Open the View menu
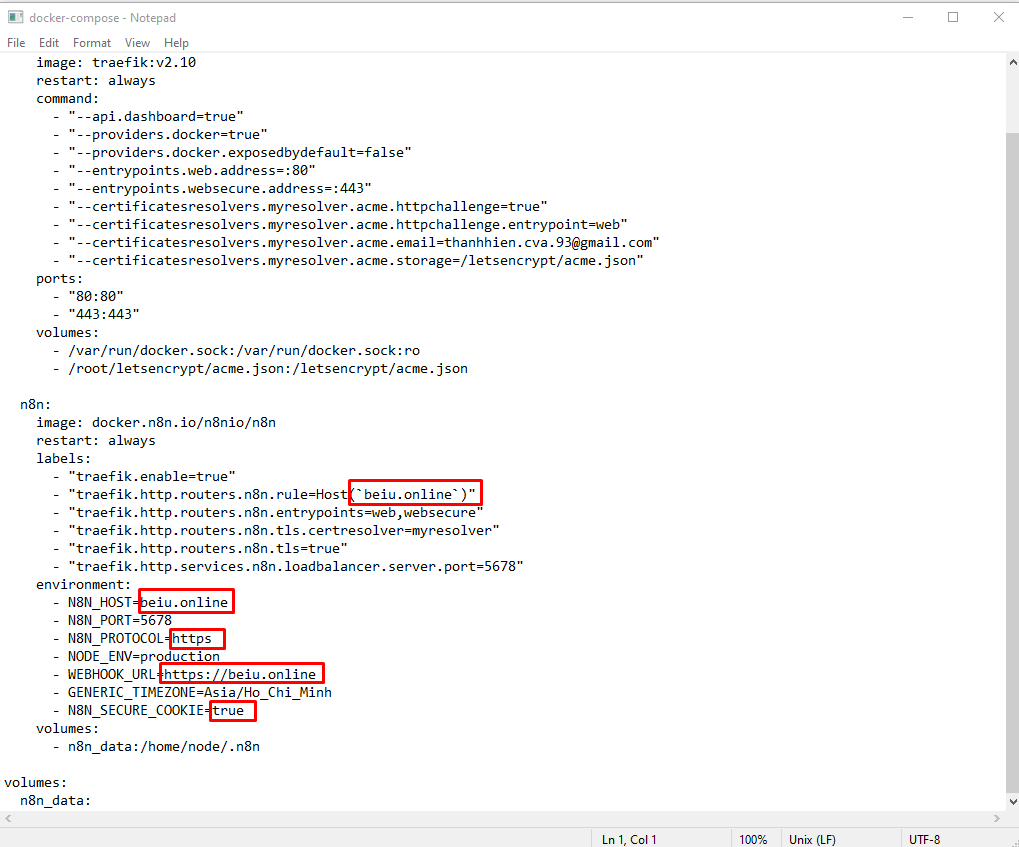Image resolution: width=1019 pixels, height=847 pixels. point(137,43)
